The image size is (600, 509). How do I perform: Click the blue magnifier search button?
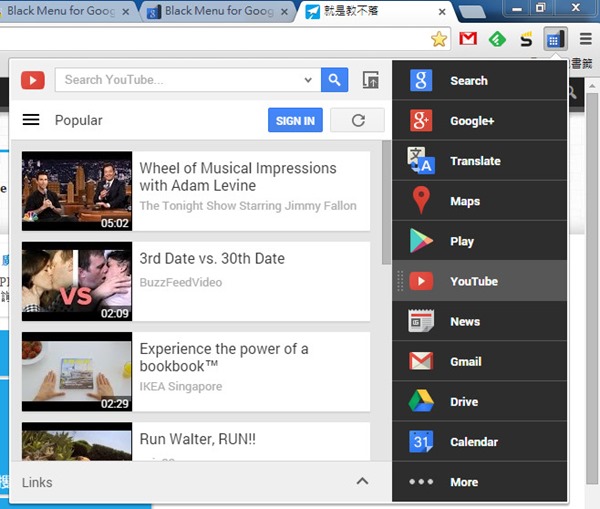334,80
